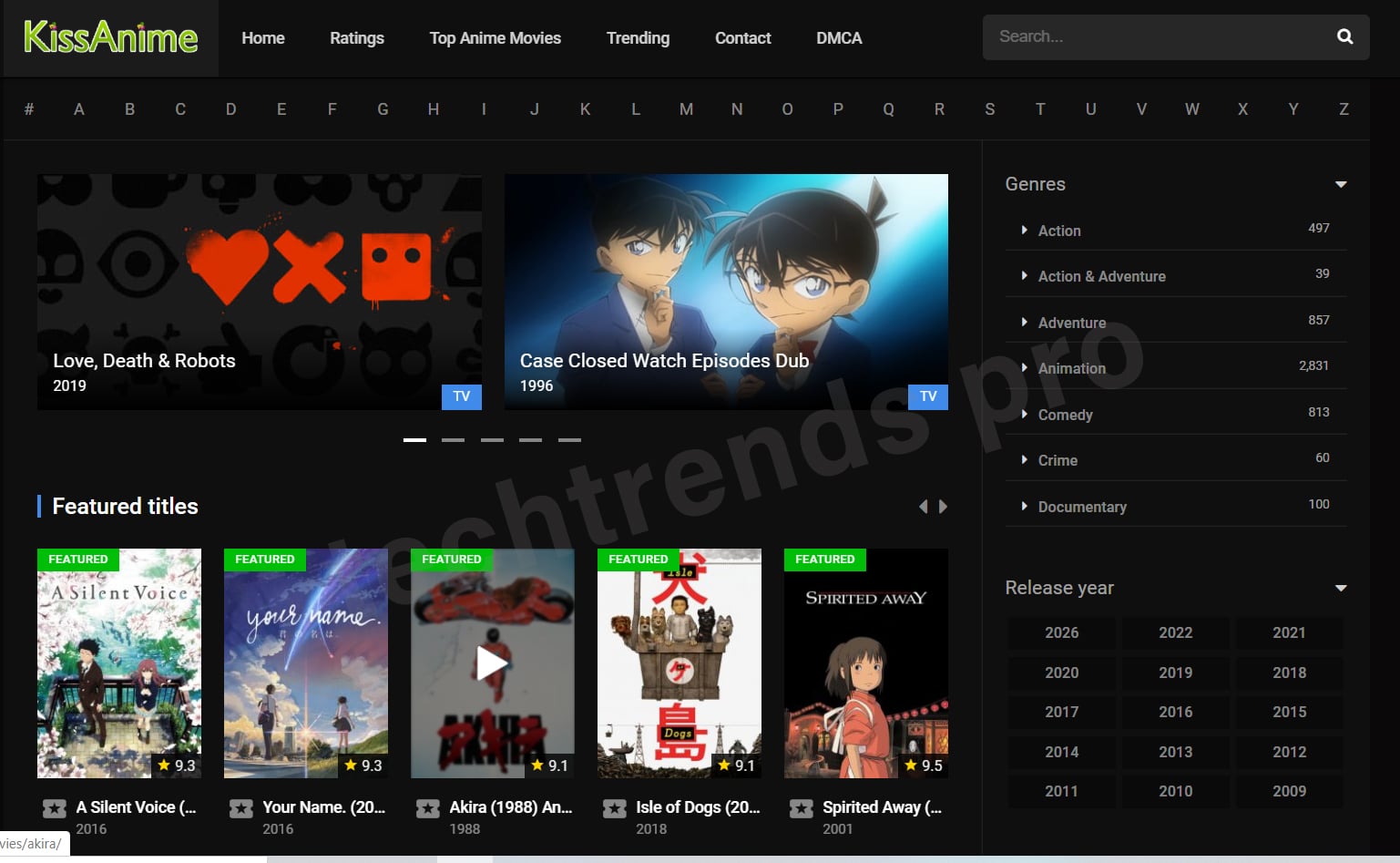Collapse the Genres panel via its chevron

click(1340, 183)
